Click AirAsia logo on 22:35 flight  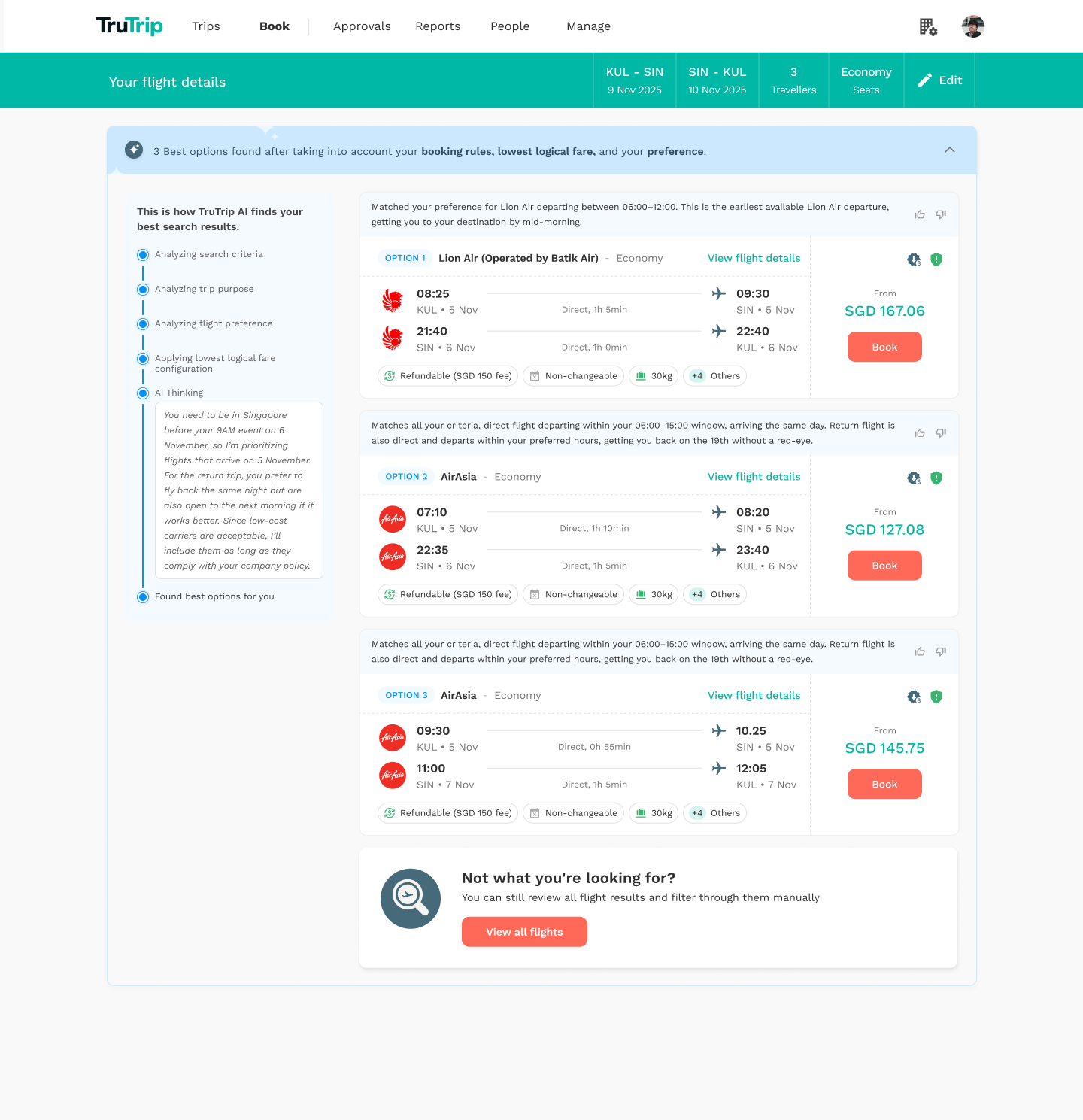tap(393, 557)
